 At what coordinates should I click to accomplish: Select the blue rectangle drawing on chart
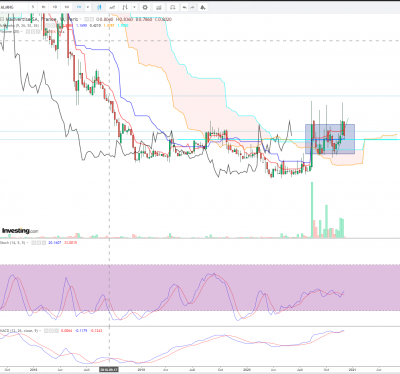[x=330, y=139]
